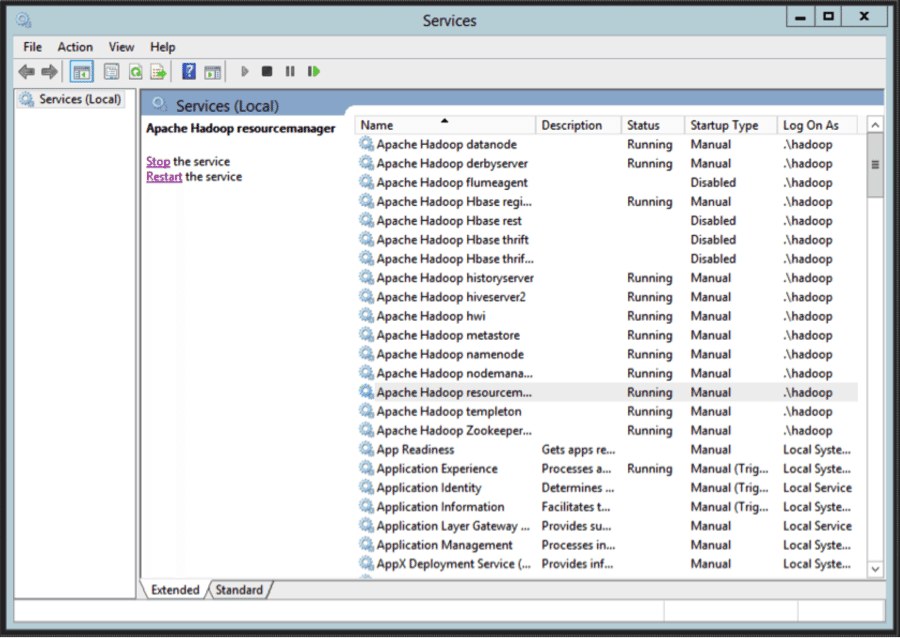The height and width of the screenshot is (638, 900).
Task: Click the Forward arrow toolbar icon
Action: pyautogui.click(x=50, y=72)
